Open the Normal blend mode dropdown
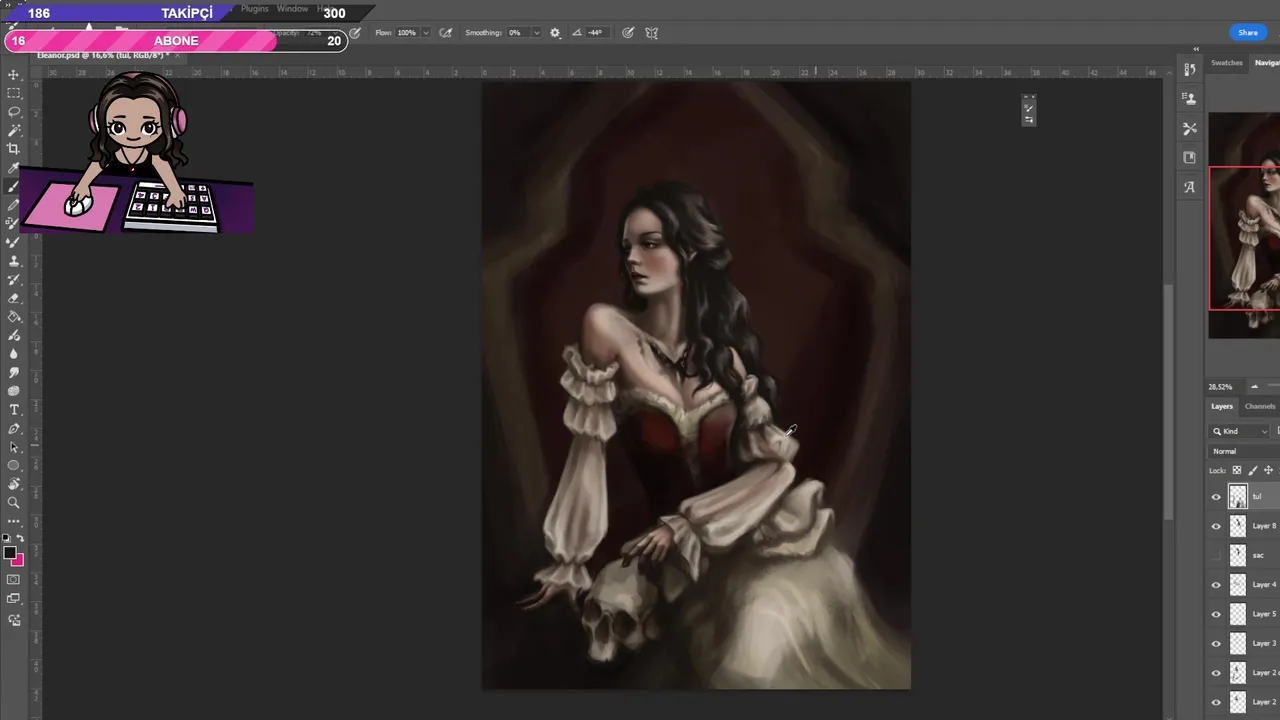Viewport: 1280px width, 720px height. point(1244,451)
